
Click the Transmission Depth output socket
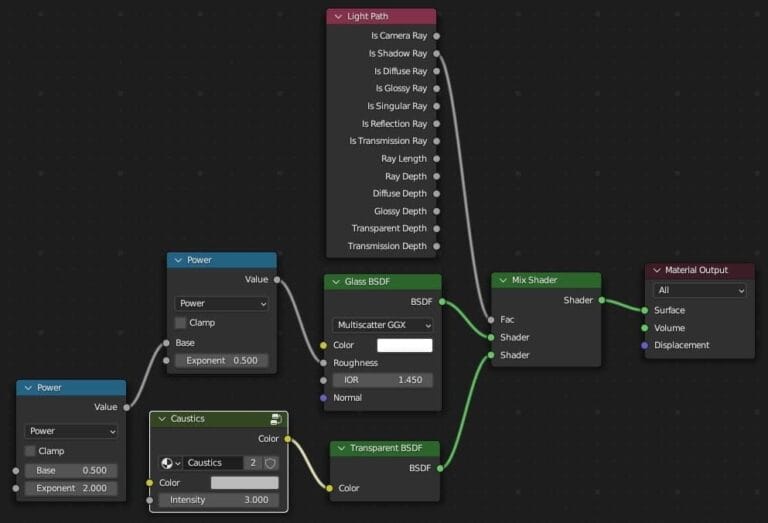coord(436,246)
